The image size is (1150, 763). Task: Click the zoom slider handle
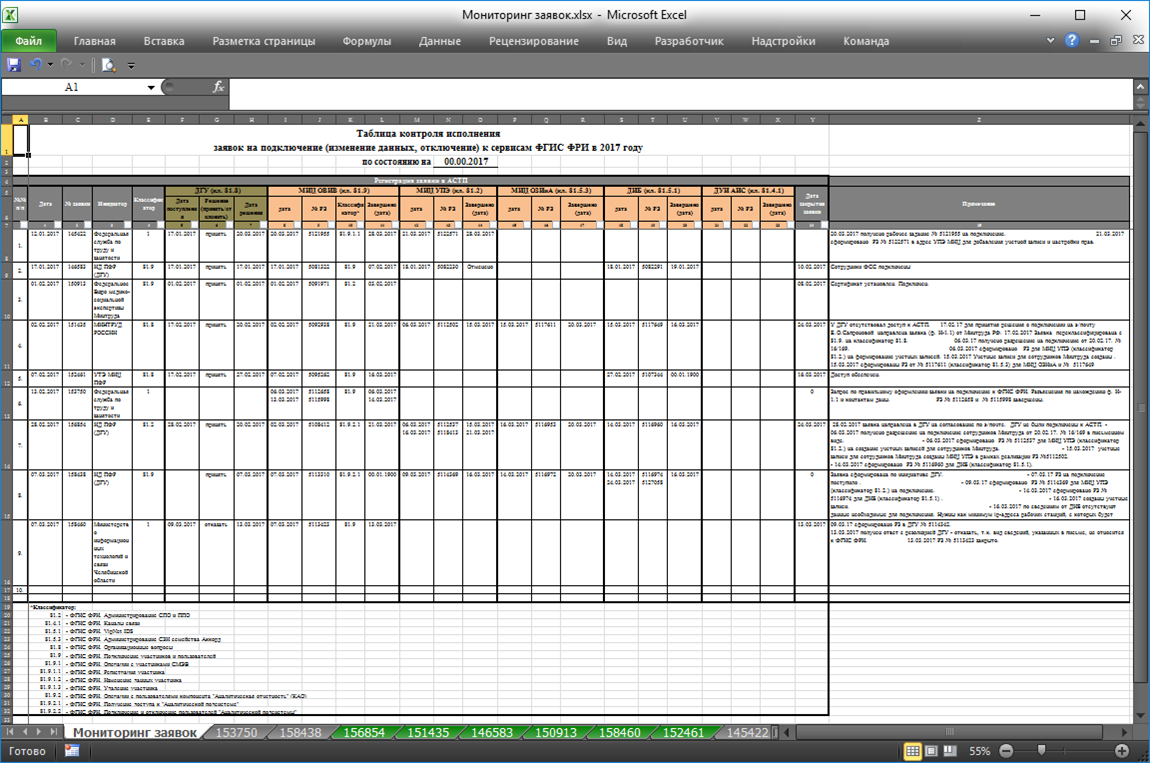[1041, 750]
